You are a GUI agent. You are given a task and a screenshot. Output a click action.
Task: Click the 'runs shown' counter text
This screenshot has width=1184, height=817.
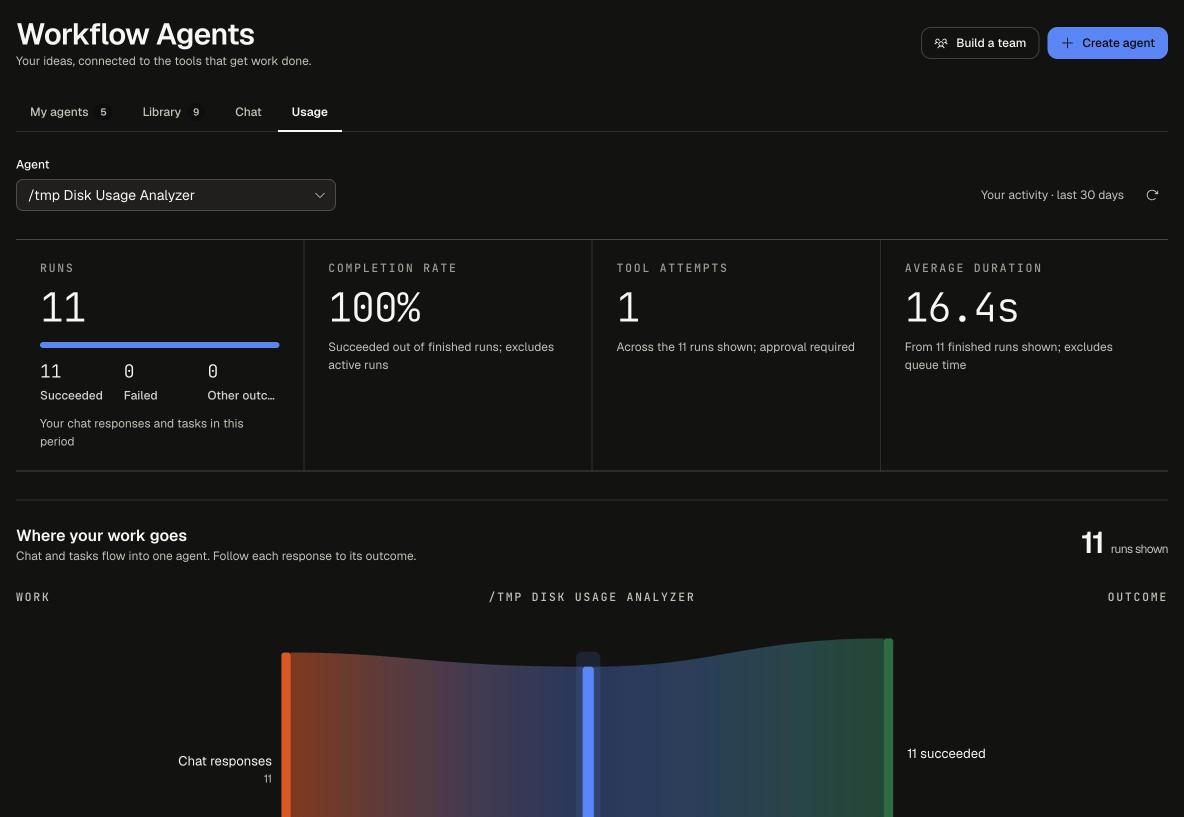point(1139,549)
